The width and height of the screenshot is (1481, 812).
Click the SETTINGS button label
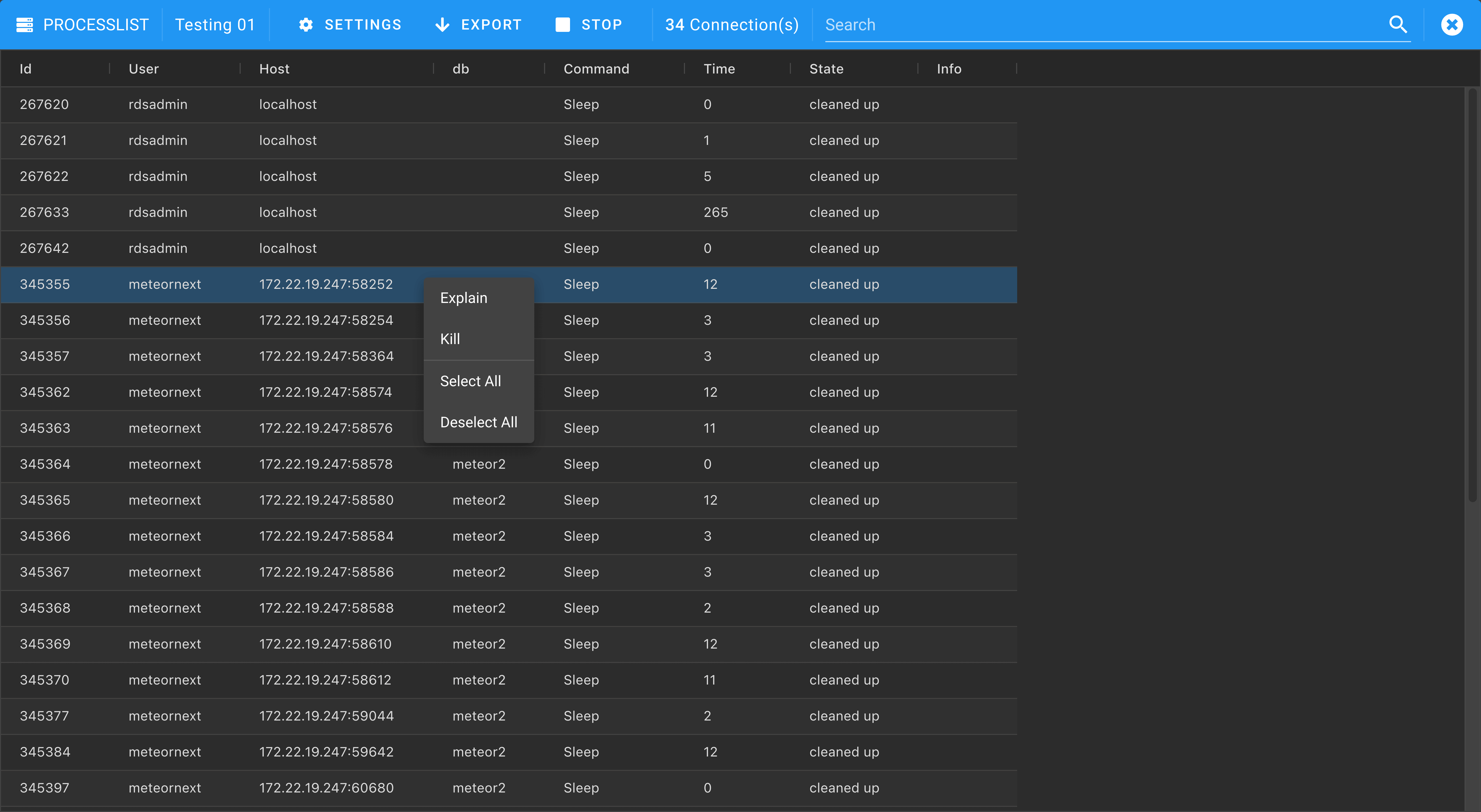pos(363,25)
